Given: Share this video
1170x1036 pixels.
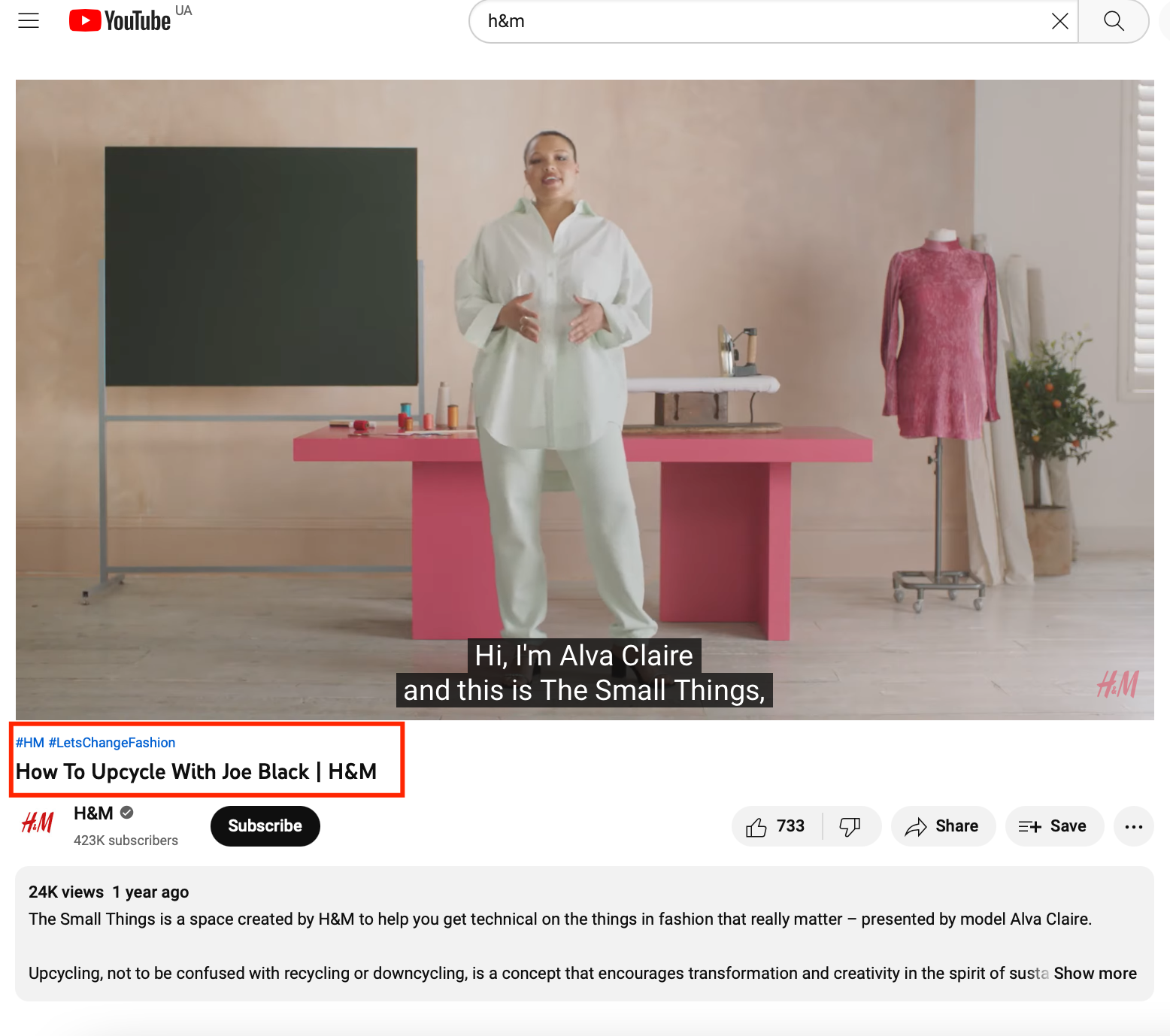Looking at the screenshot, I should point(943,826).
